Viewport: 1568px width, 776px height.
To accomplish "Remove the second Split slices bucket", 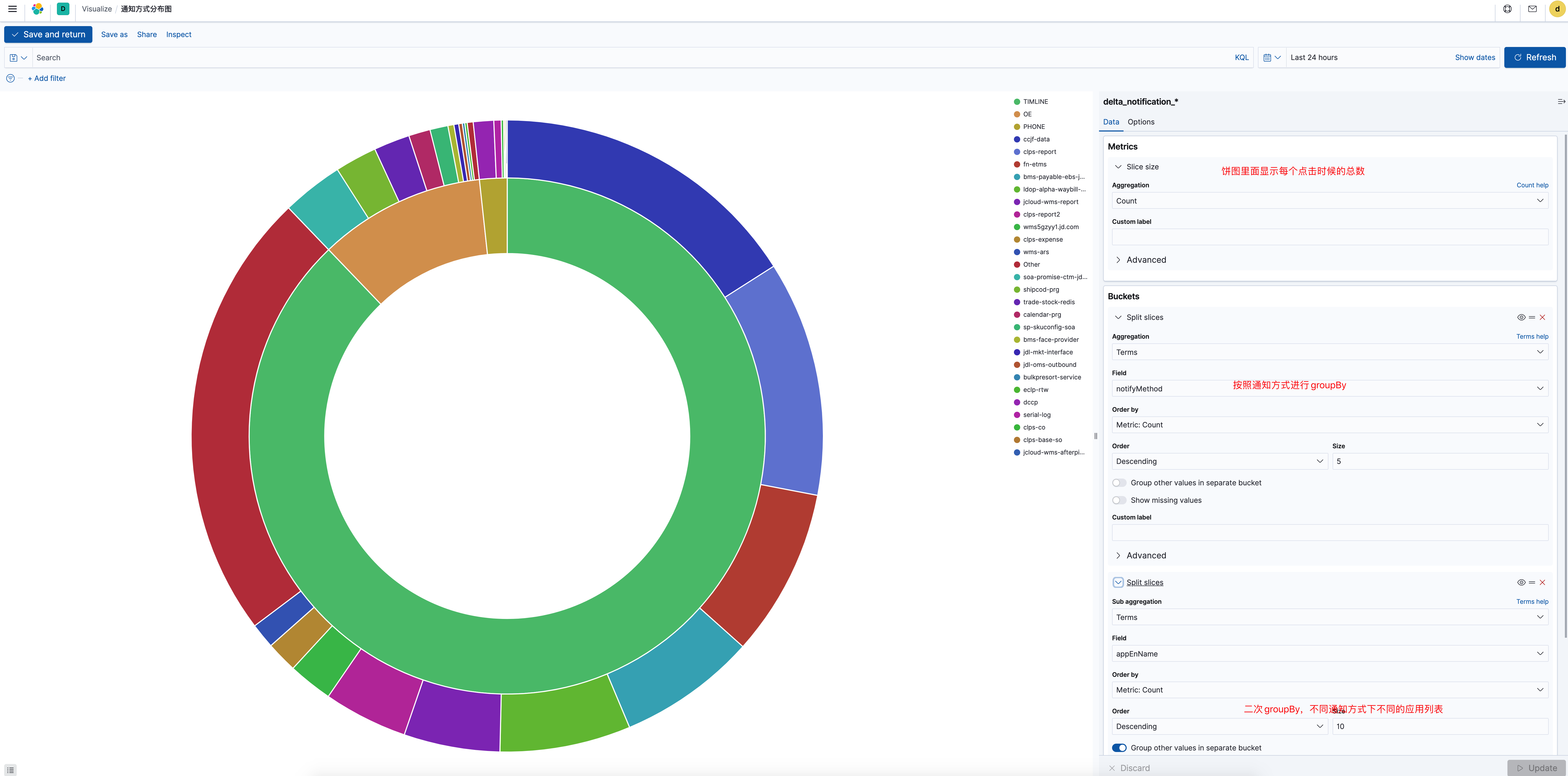I will pos(1542,582).
